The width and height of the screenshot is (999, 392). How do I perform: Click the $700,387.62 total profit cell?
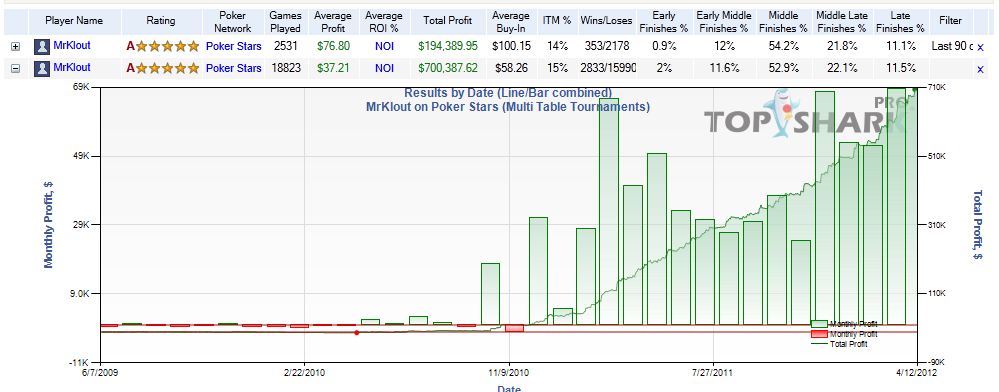(448, 68)
